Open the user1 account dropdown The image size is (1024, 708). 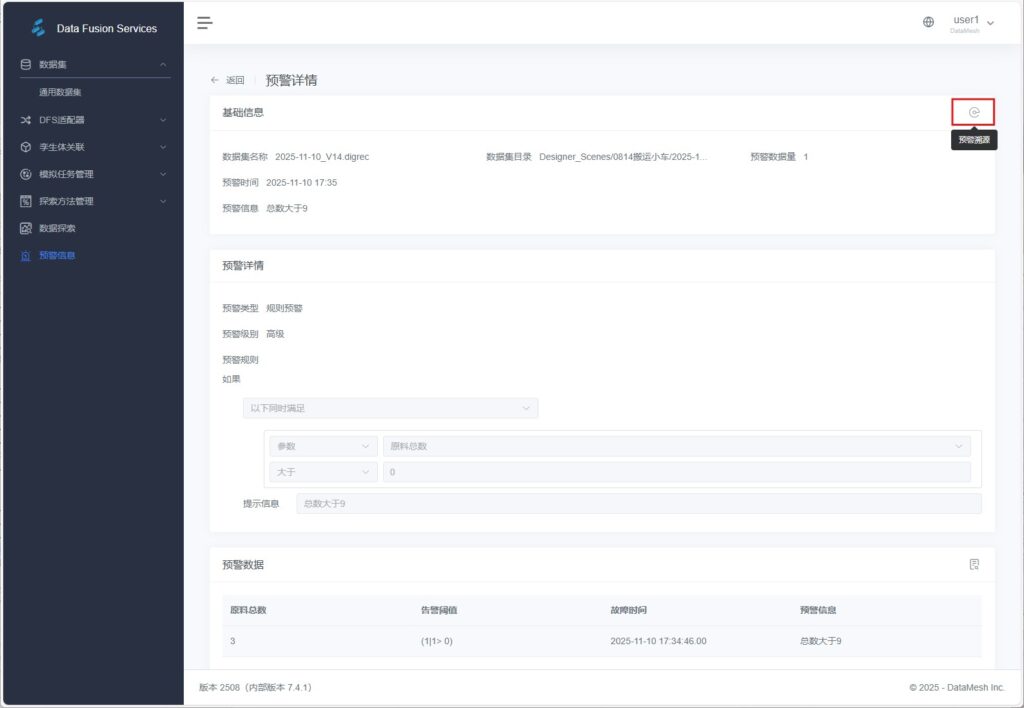pos(972,22)
